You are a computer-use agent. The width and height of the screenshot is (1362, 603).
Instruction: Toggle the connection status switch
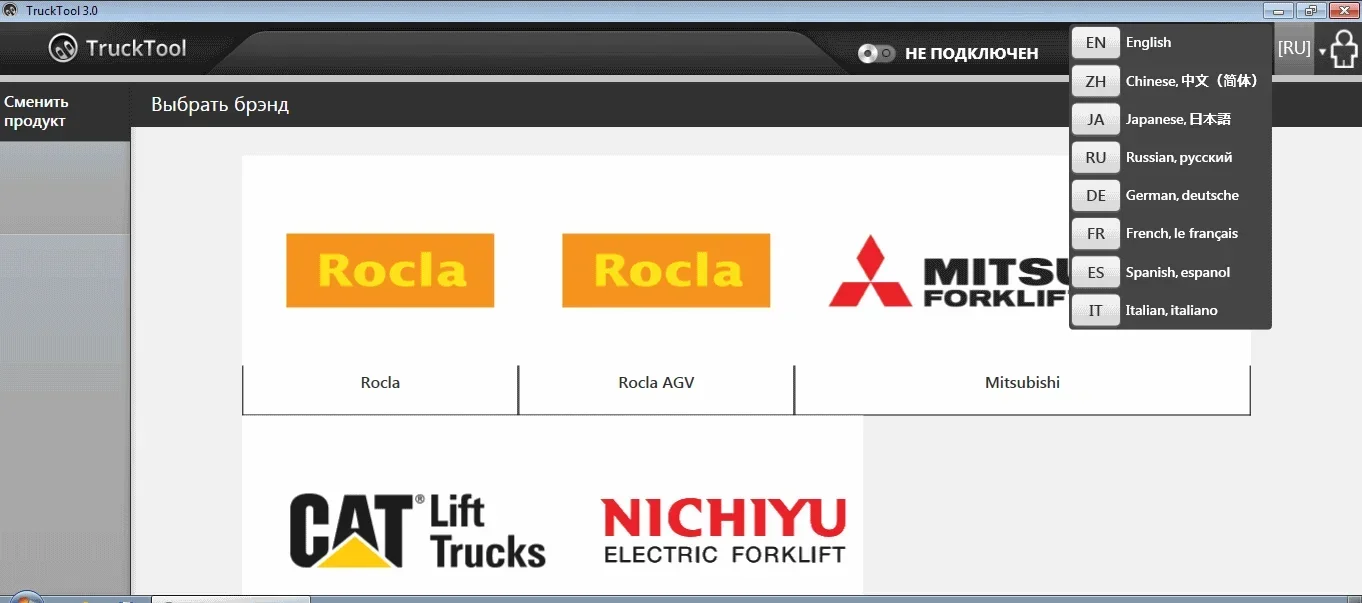[877, 54]
